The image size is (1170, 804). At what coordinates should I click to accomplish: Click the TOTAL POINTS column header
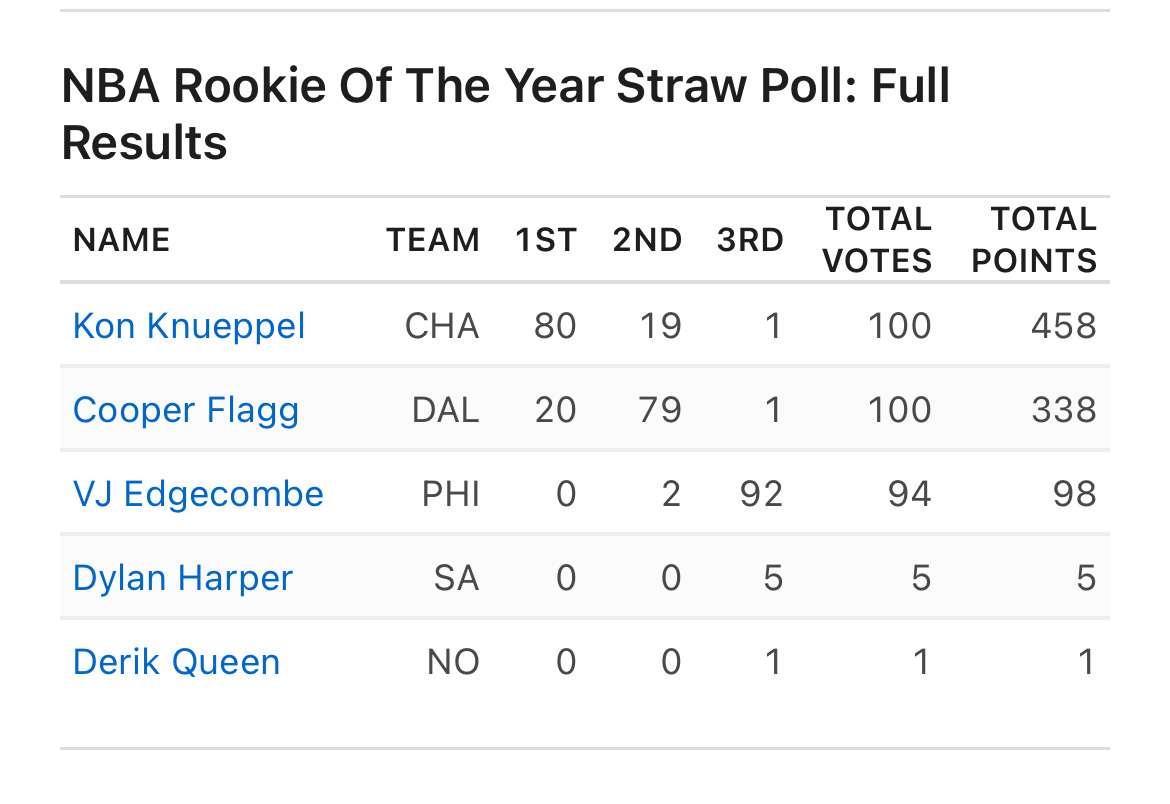click(x=1034, y=240)
